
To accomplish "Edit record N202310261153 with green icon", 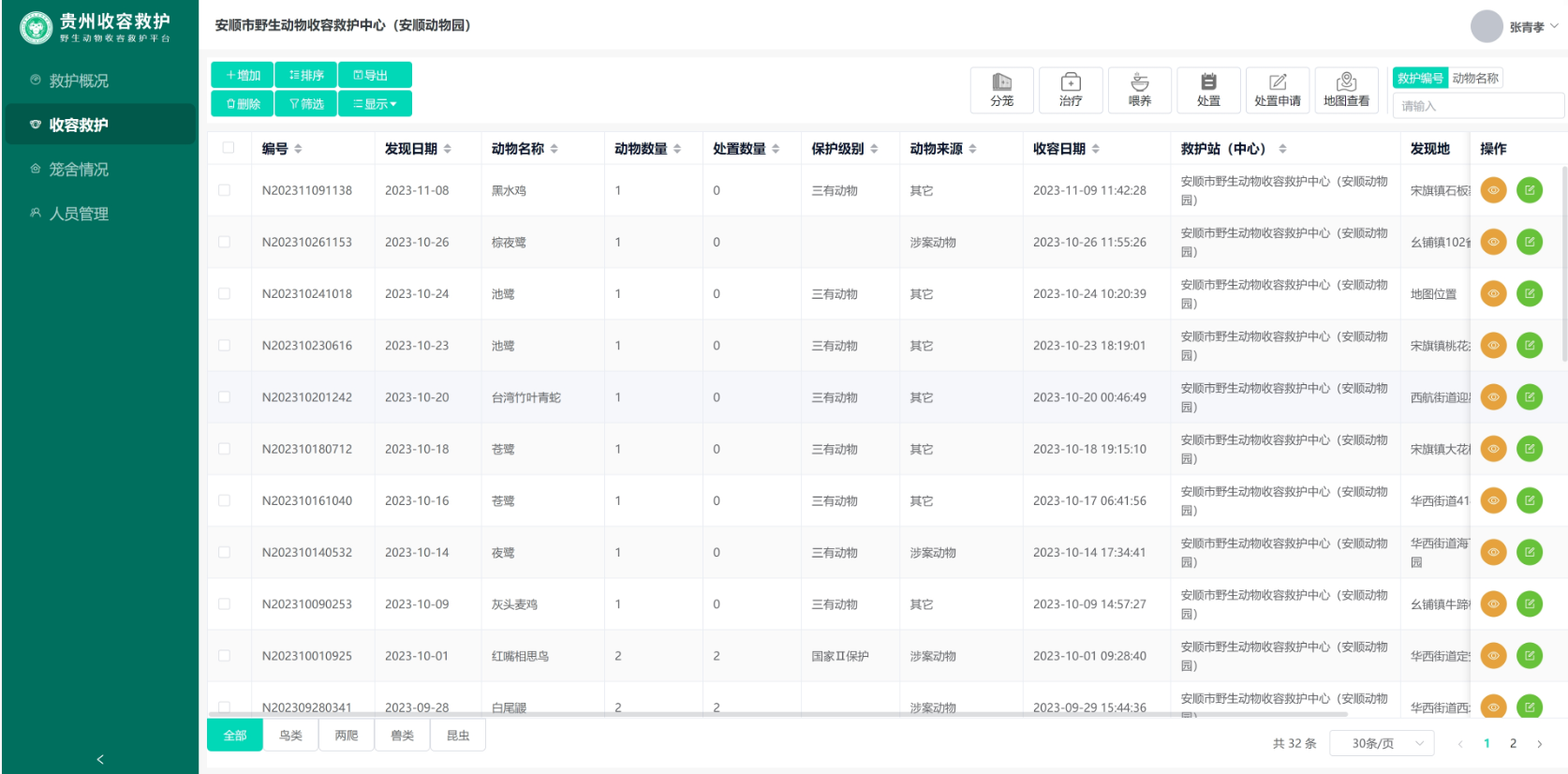I will [x=1530, y=242].
